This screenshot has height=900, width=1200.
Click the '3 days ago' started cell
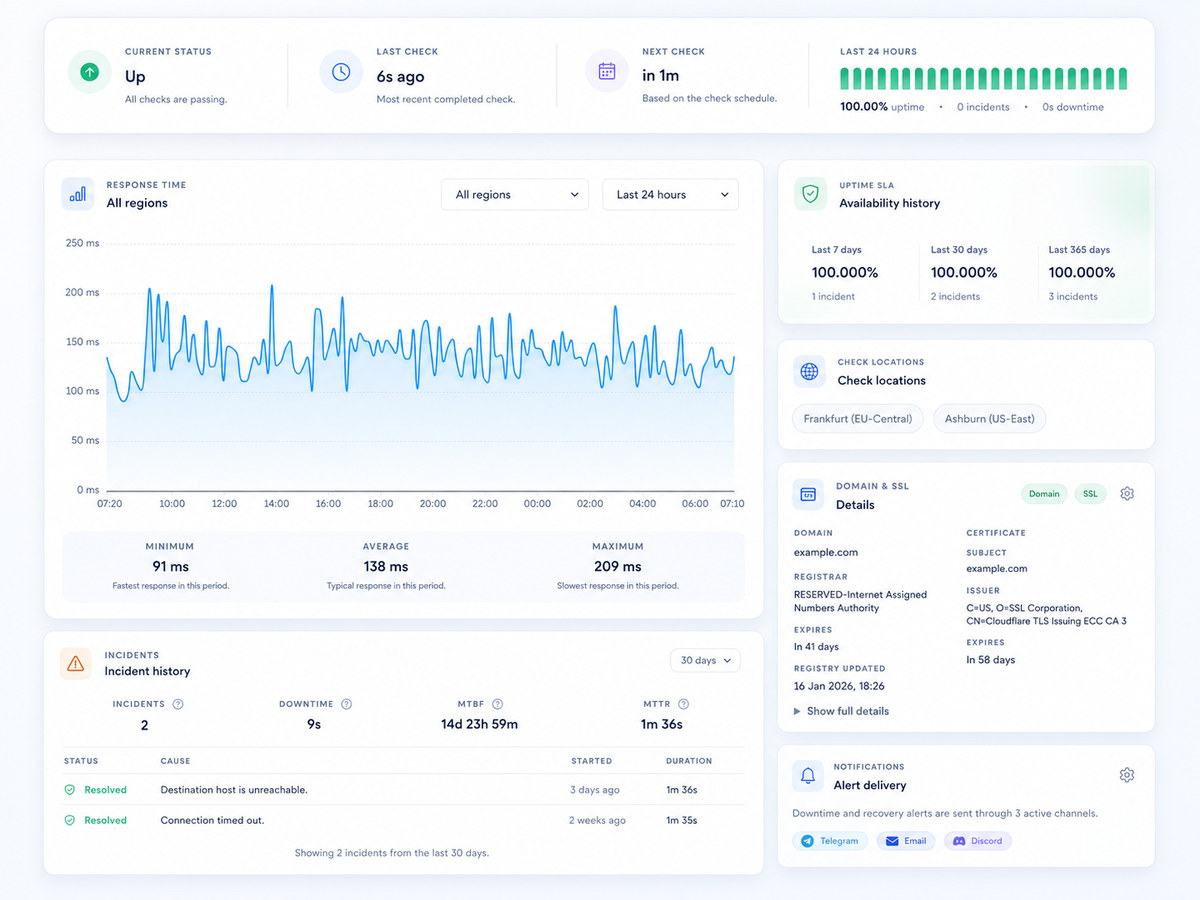tap(594, 790)
